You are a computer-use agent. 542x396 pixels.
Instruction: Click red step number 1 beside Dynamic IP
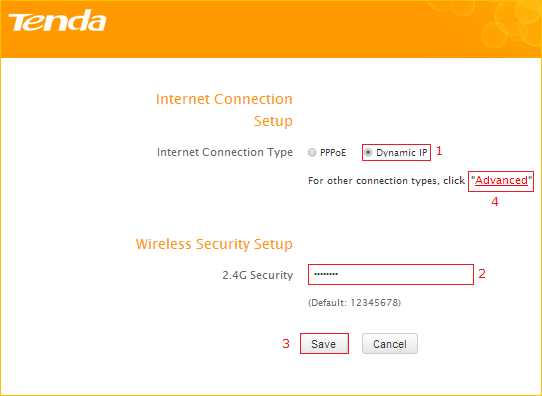coord(439,151)
